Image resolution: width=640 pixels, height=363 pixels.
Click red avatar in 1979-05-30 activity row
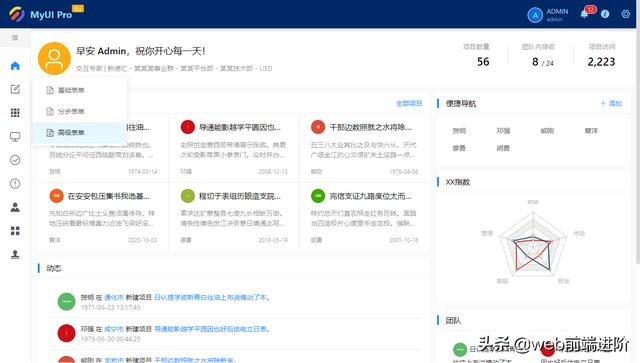(x=67, y=333)
